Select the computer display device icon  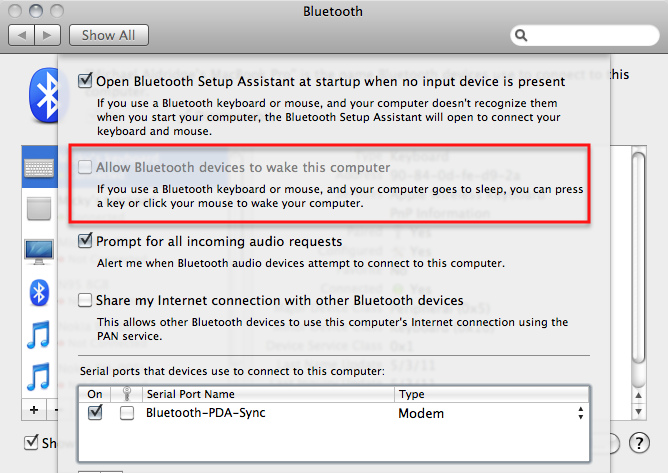tap(39, 250)
